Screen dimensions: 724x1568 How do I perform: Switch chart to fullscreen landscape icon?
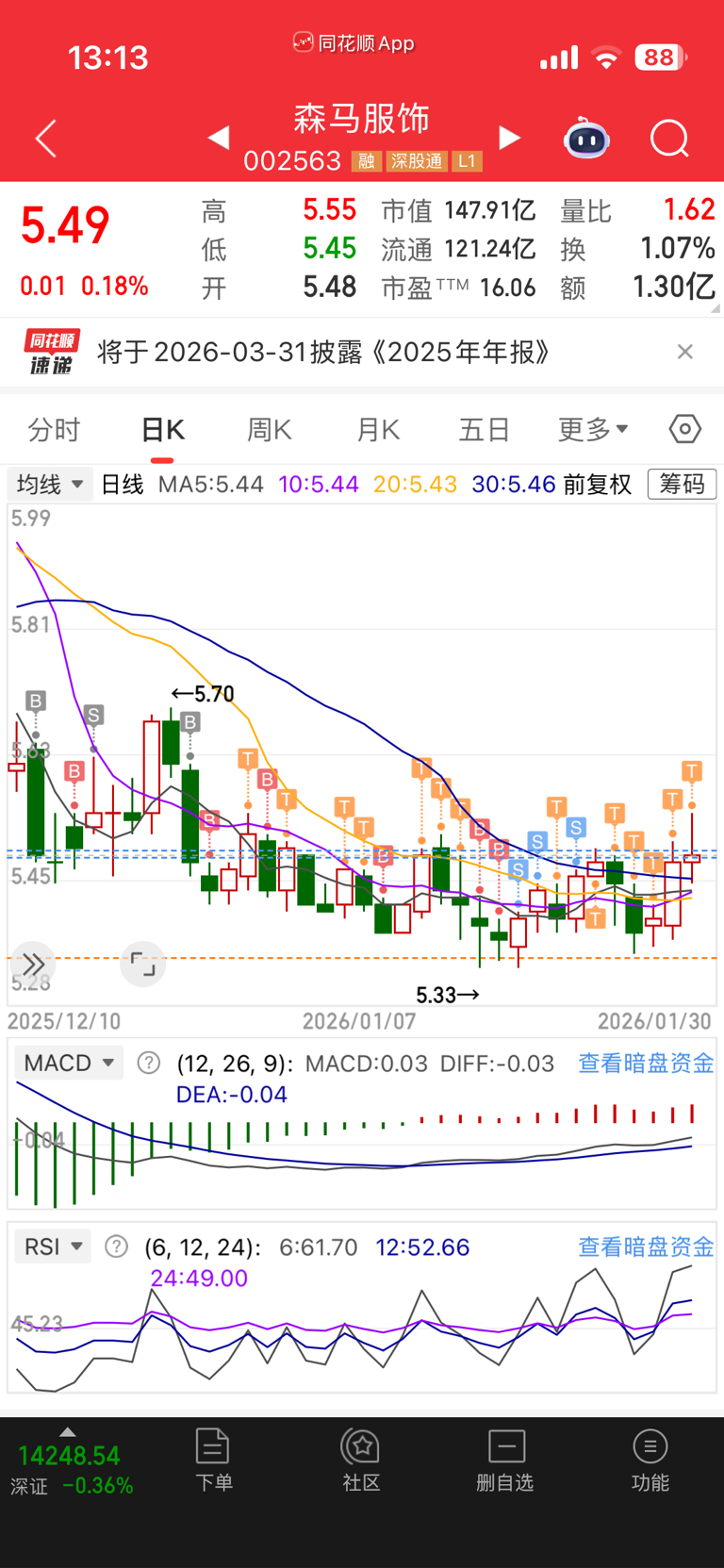[143, 964]
